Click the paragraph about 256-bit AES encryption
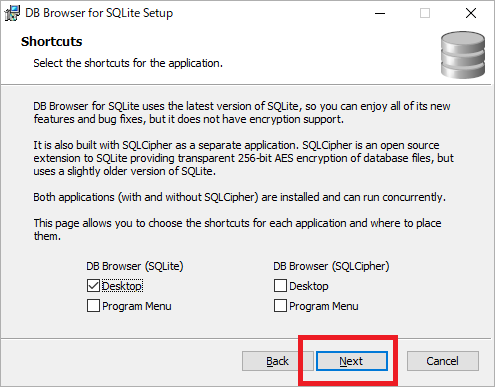Image resolution: width=495 pixels, height=387 pixels. [x=243, y=158]
